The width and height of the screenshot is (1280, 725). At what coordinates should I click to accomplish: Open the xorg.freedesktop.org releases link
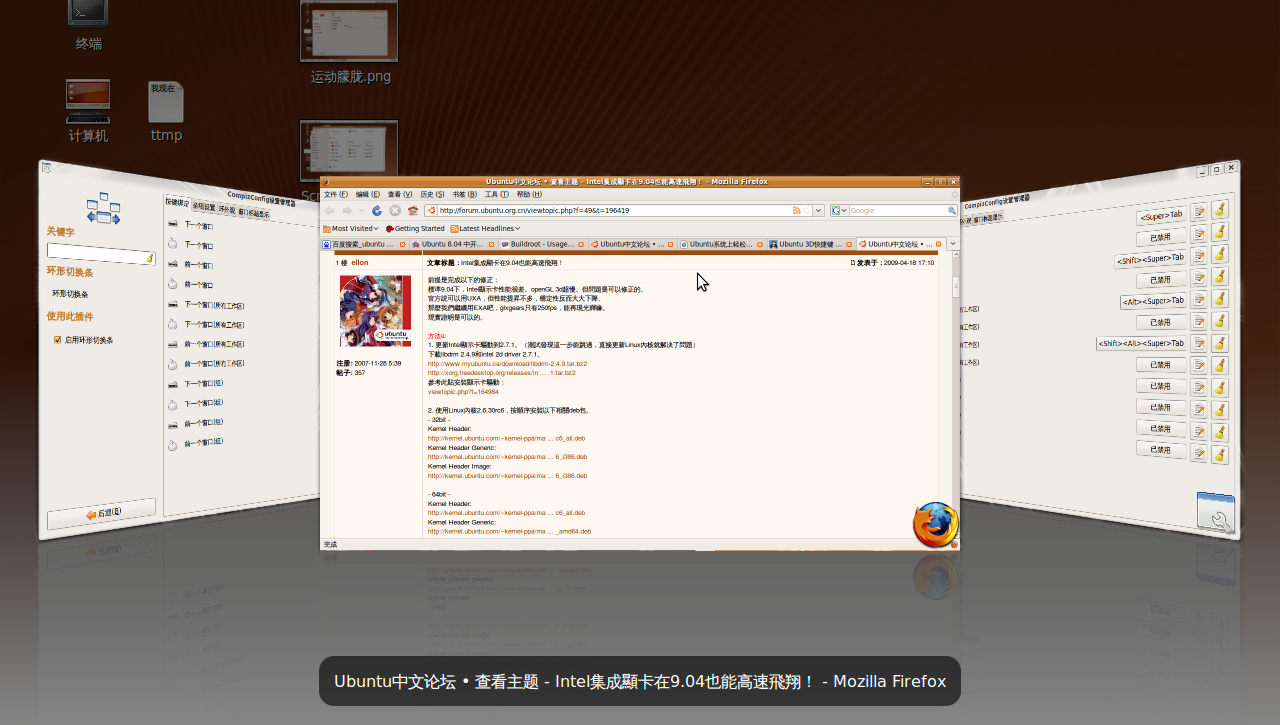[501, 372]
